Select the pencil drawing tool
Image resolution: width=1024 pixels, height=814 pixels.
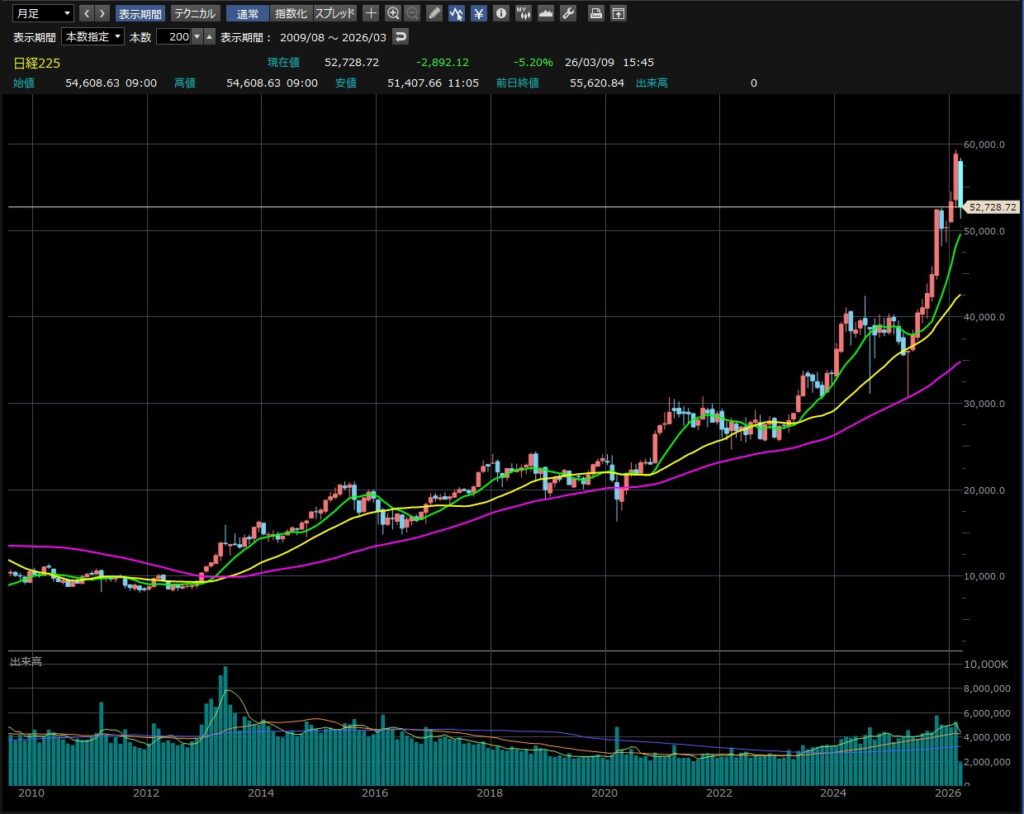pyautogui.click(x=434, y=13)
